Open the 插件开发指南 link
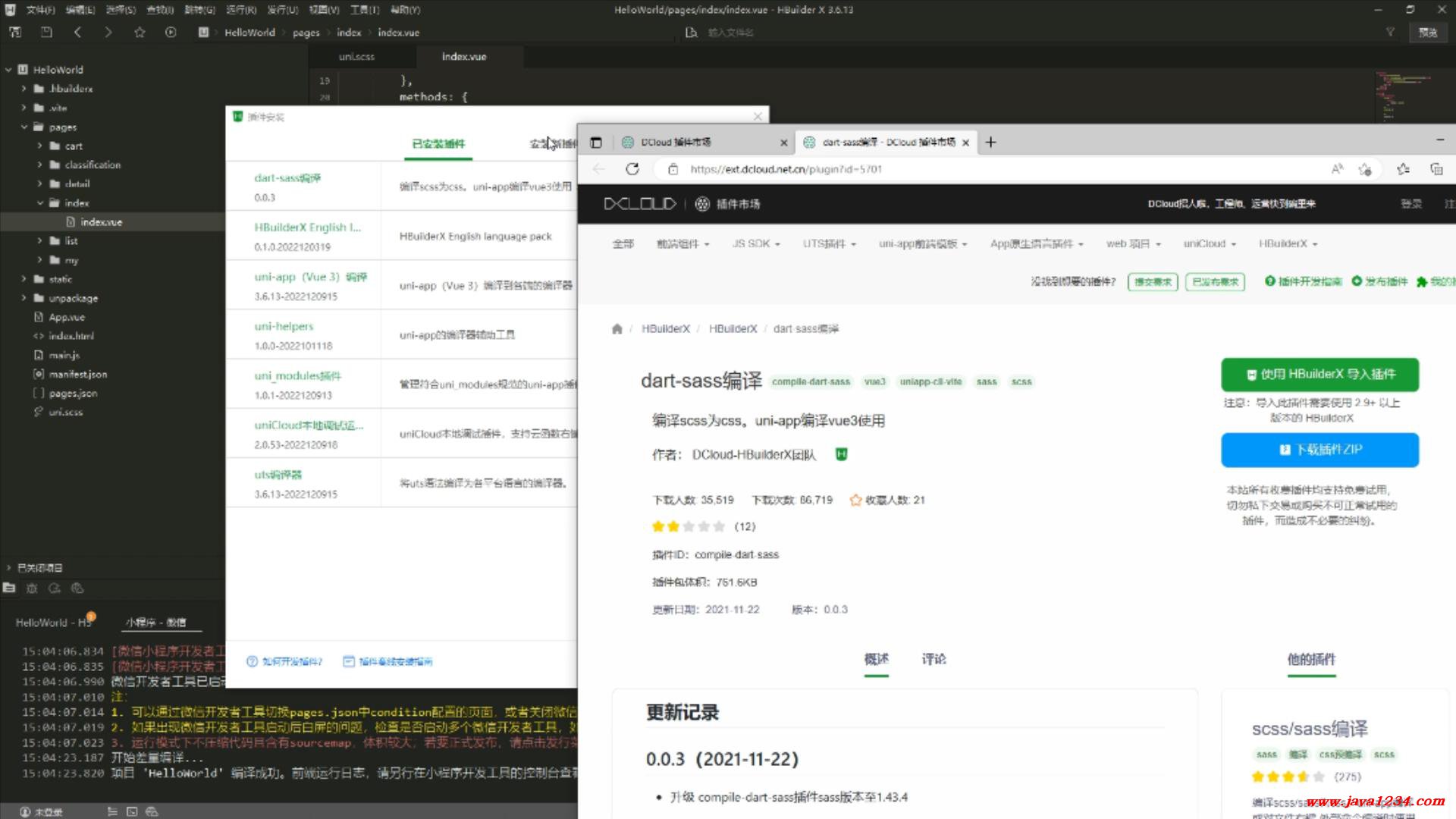This screenshot has width=1456, height=819. coord(1304,281)
